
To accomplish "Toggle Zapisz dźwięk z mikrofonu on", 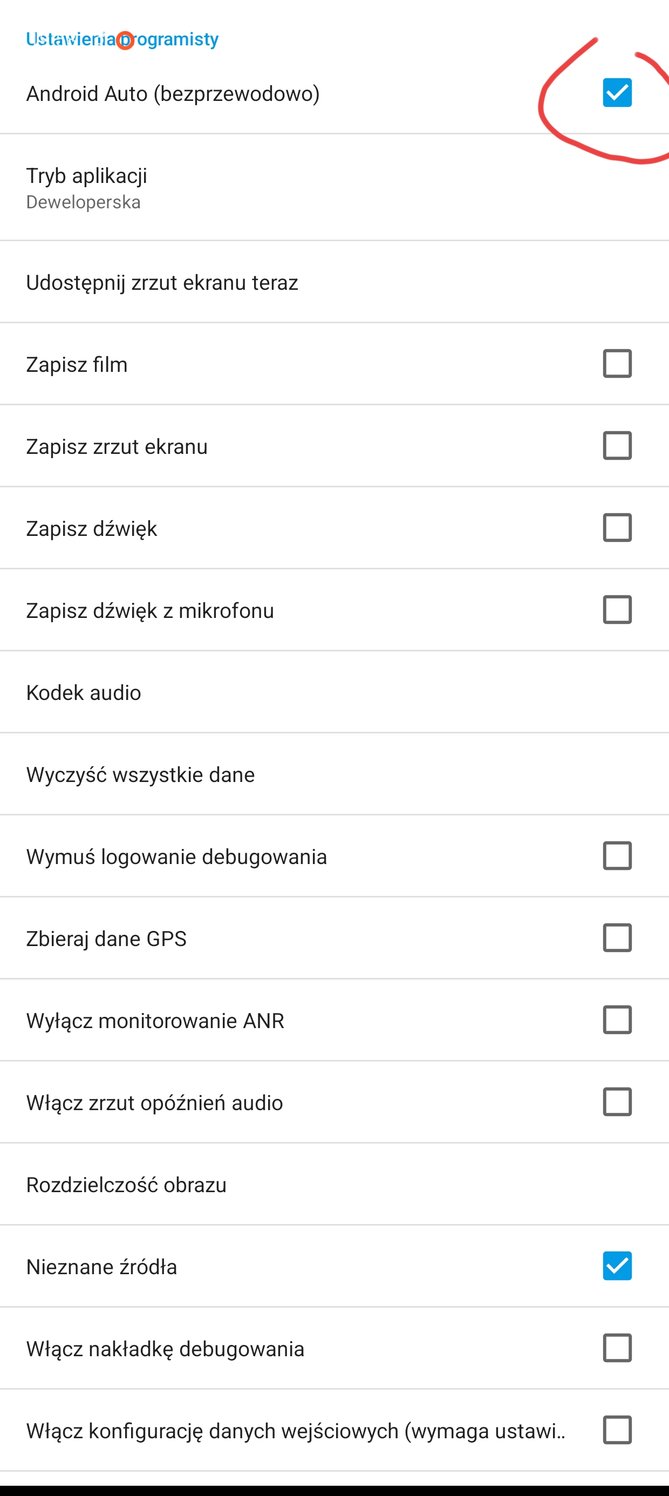I will tap(617, 609).
